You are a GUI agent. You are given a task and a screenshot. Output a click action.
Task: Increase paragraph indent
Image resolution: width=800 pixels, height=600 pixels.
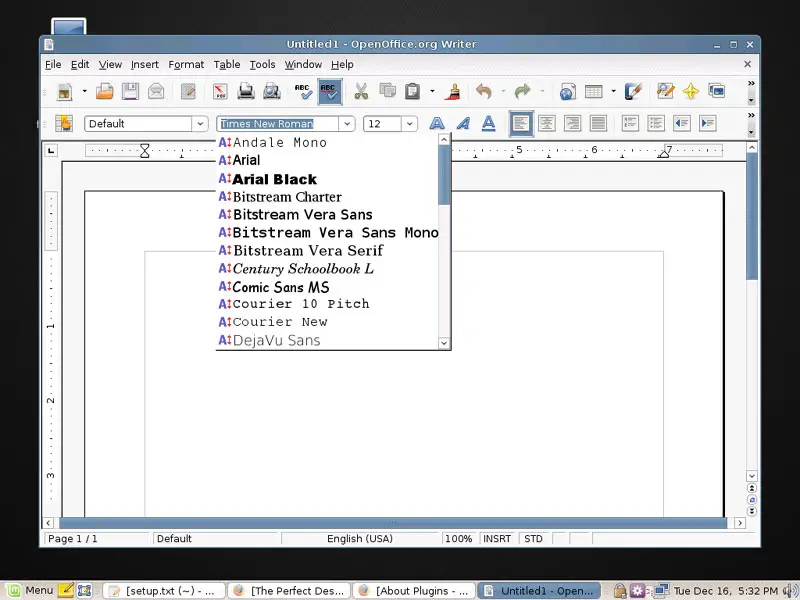click(x=708, y=123)
